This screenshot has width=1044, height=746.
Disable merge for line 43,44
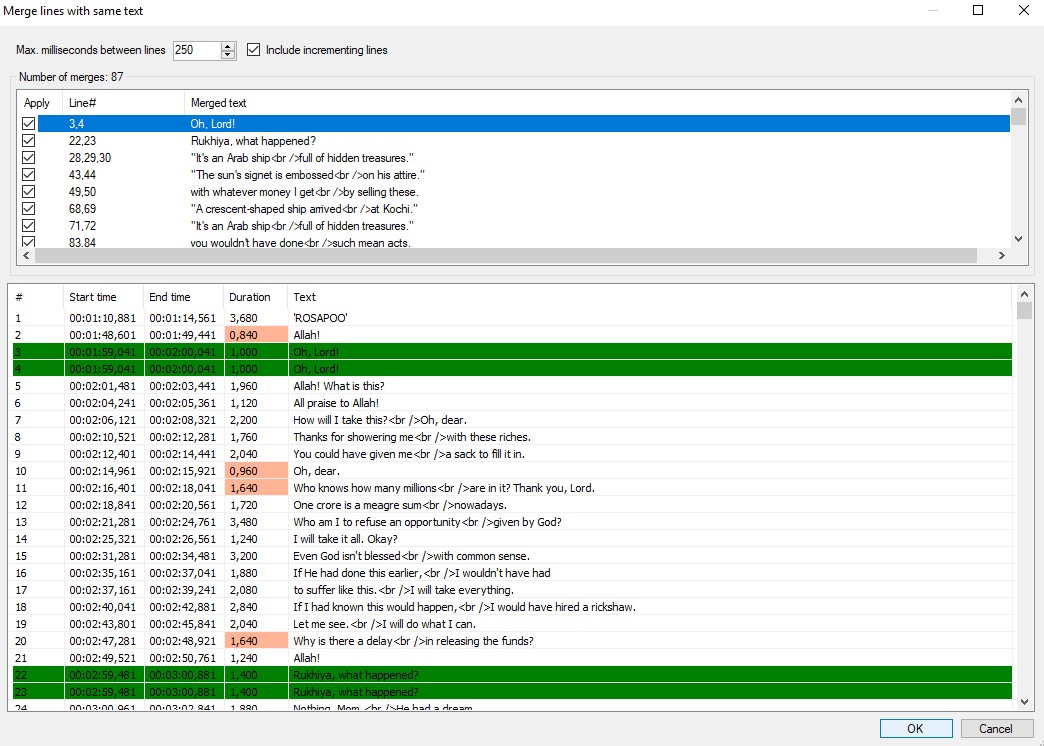(x=29, y=175)
